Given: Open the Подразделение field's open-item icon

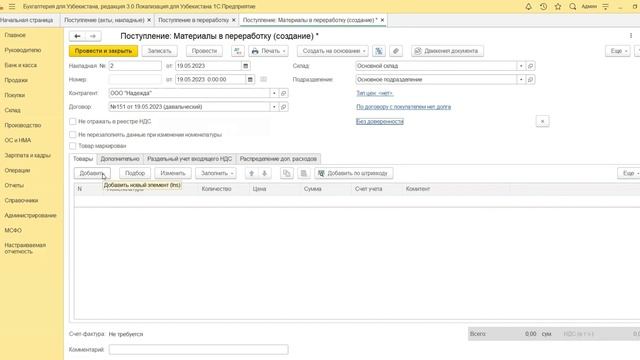Looking at the screenshot, I should click(x=531, y=80).
